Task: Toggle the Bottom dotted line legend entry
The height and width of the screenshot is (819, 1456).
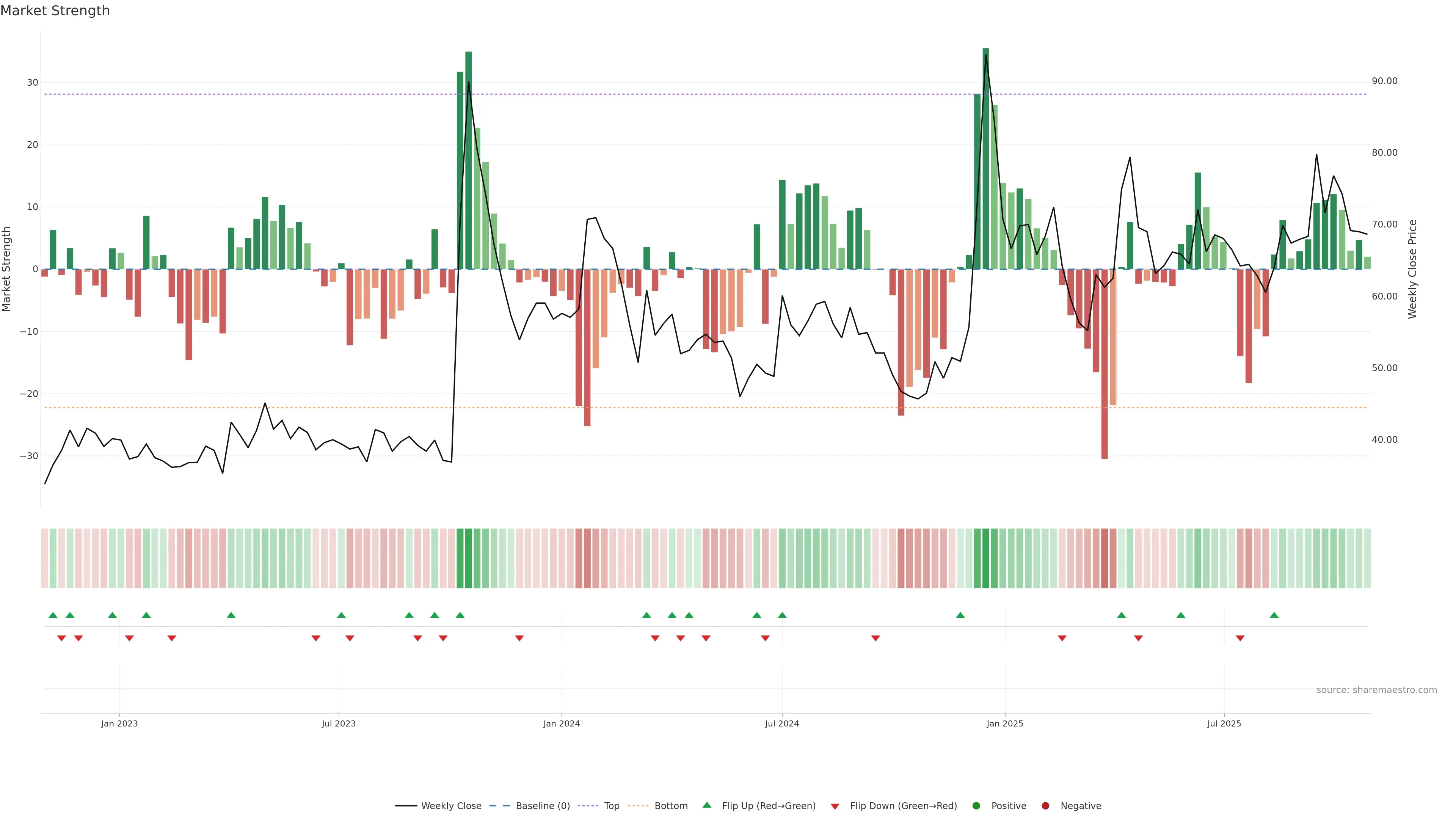Action: pos(638,805)
